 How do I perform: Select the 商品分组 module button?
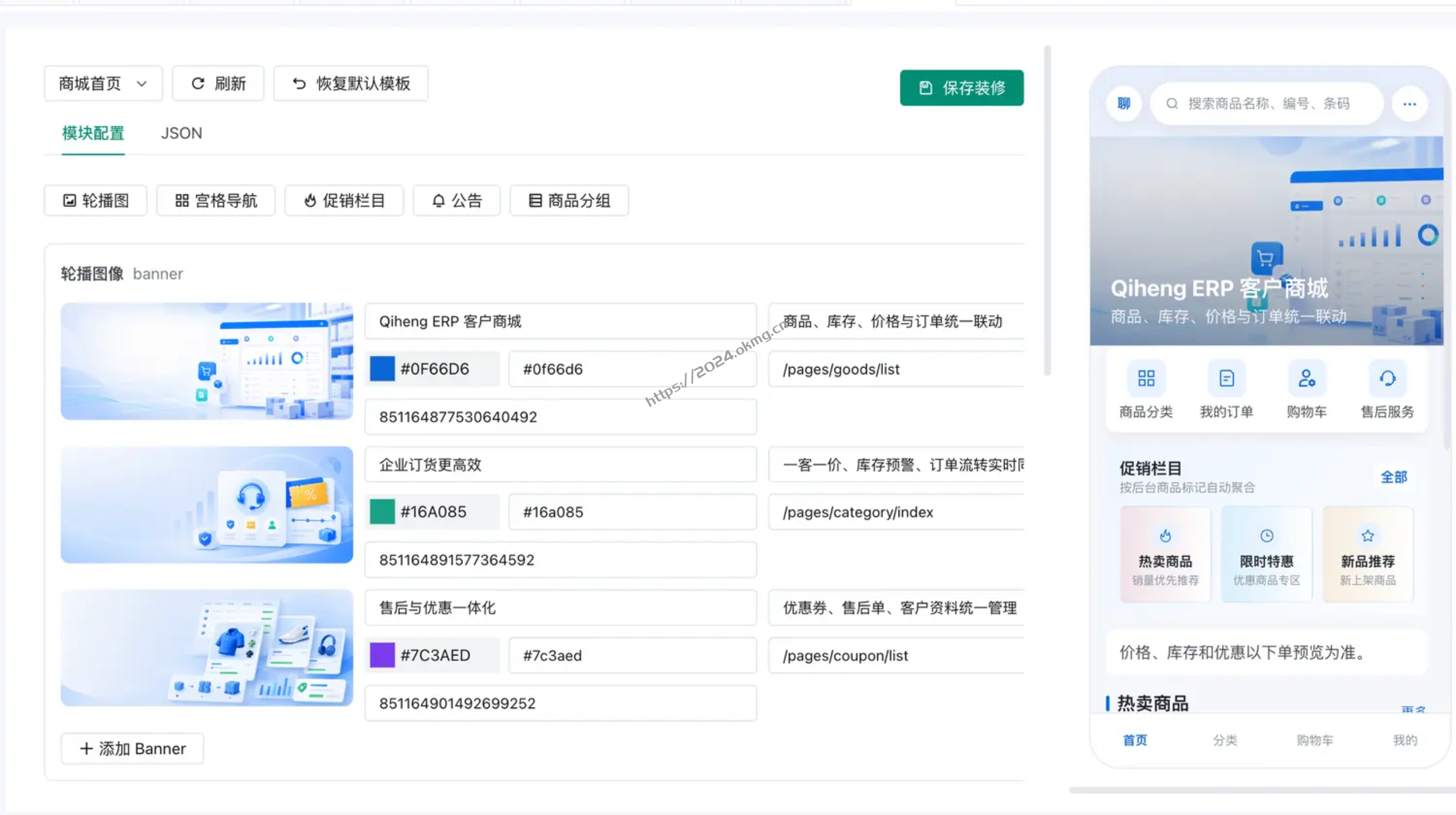569,200
